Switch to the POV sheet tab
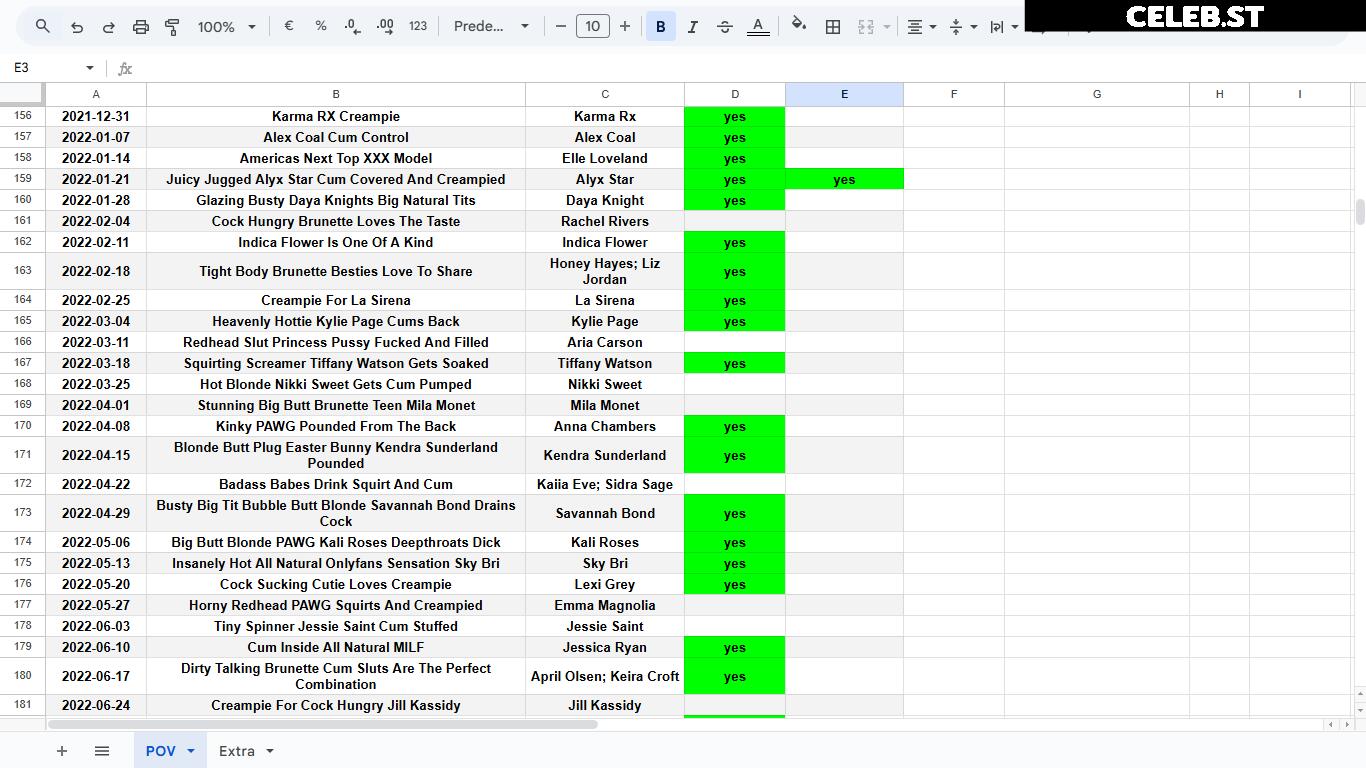Image resolution: width=1366 pixels, height=768 pixels. 160,751
